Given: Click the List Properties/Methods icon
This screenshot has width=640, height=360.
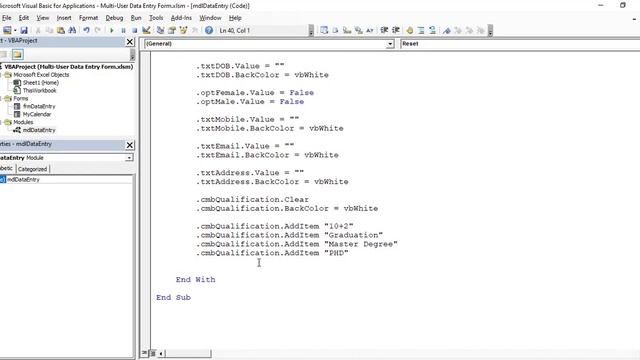Looking at the screenshot, I should 324,30.
